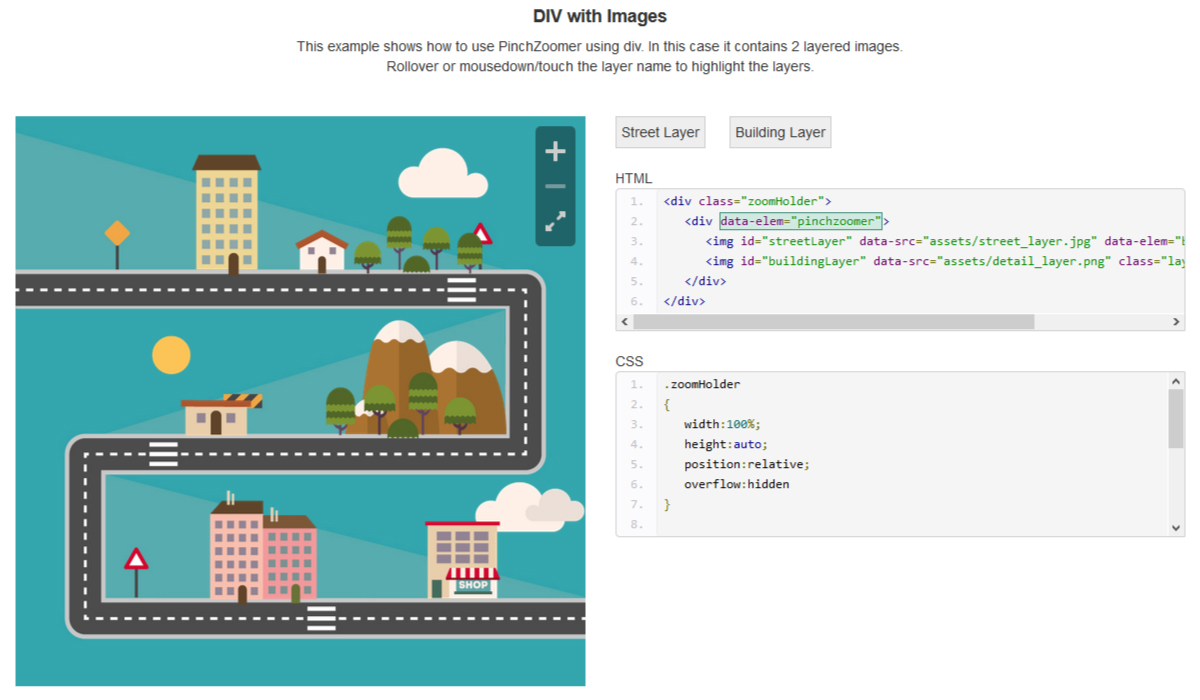The height and width of the screenshot is (700, 1200).
Task: Click the zoom out minus icon
Action: pyautogui.click(x=555, y=186)
